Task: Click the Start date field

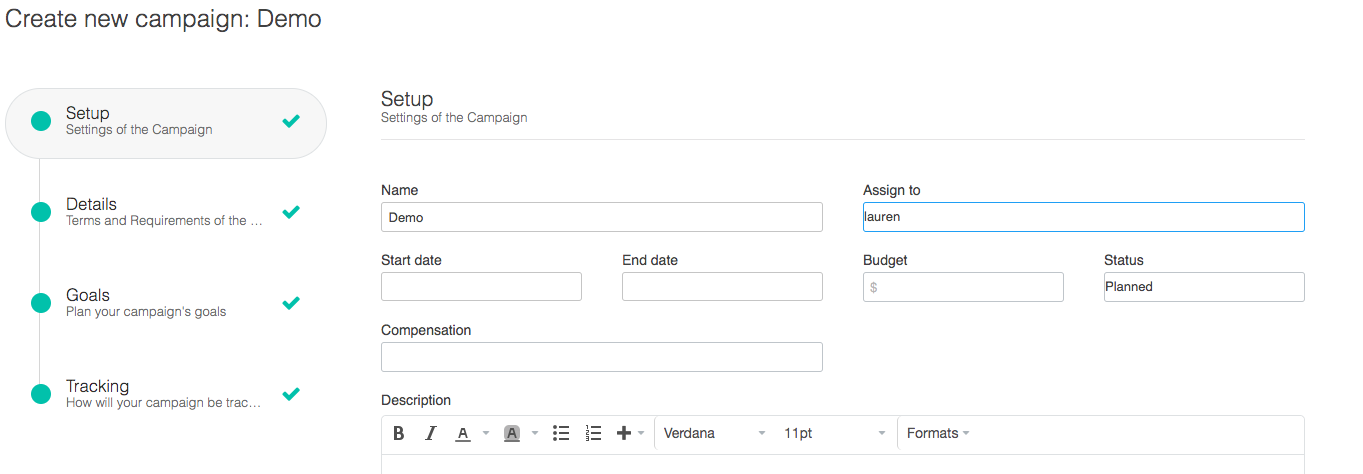Action: (x=481, y=287)
